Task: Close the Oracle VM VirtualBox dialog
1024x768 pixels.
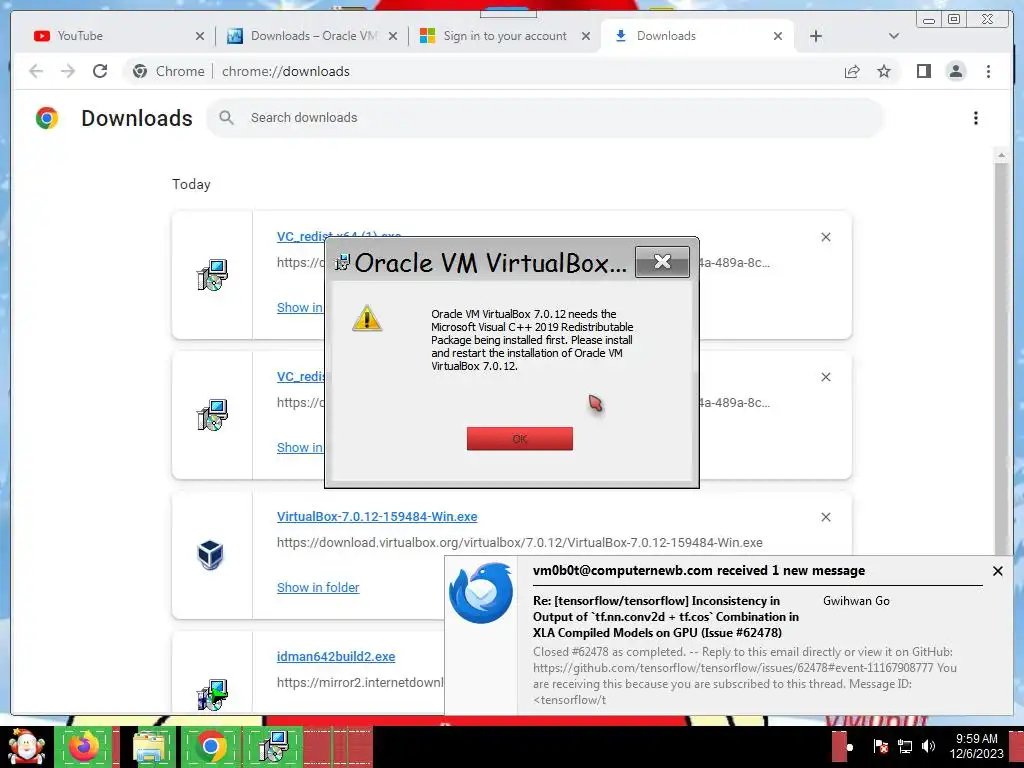Action: (x=662, y=262)
